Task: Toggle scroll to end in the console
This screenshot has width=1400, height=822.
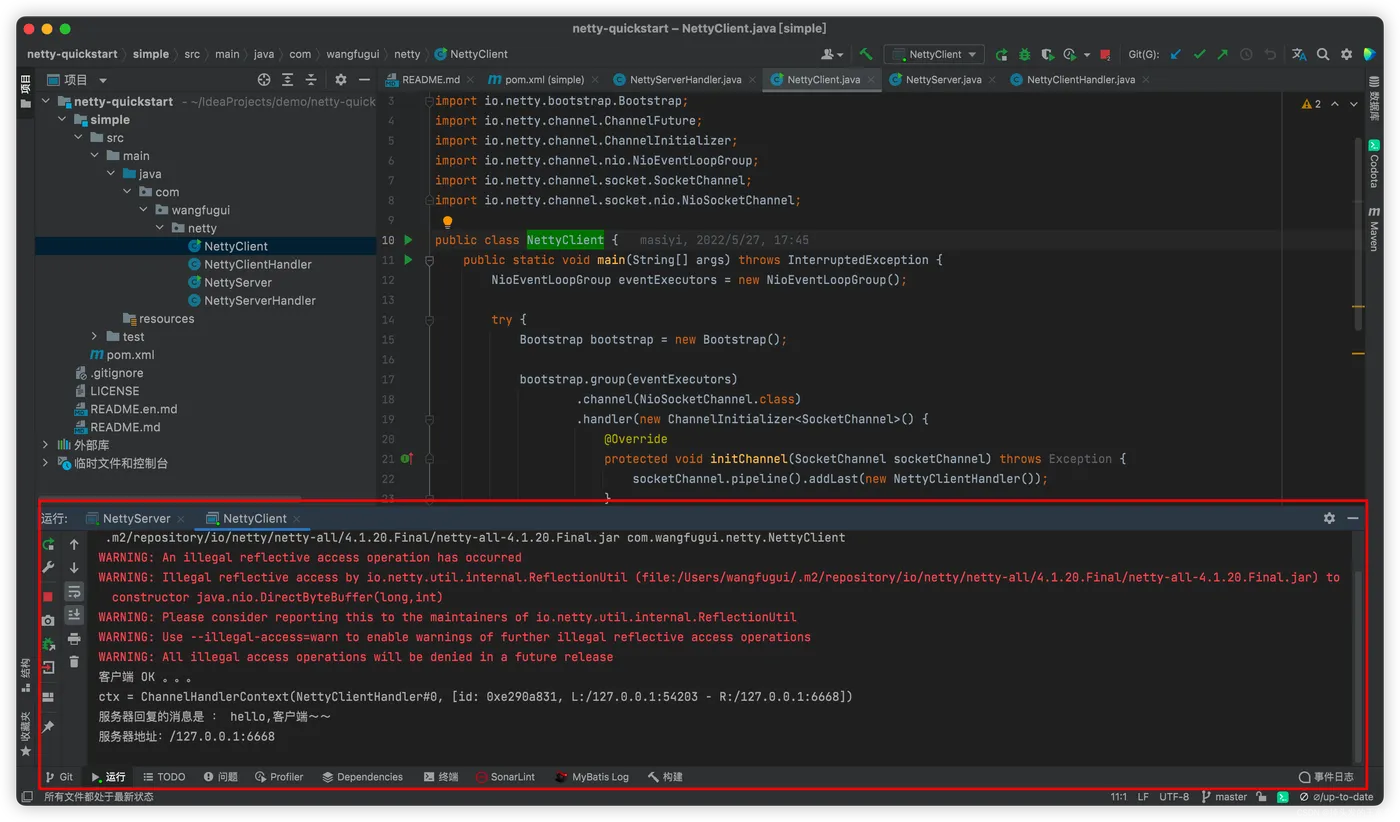Action: click(x=74, y=615)
